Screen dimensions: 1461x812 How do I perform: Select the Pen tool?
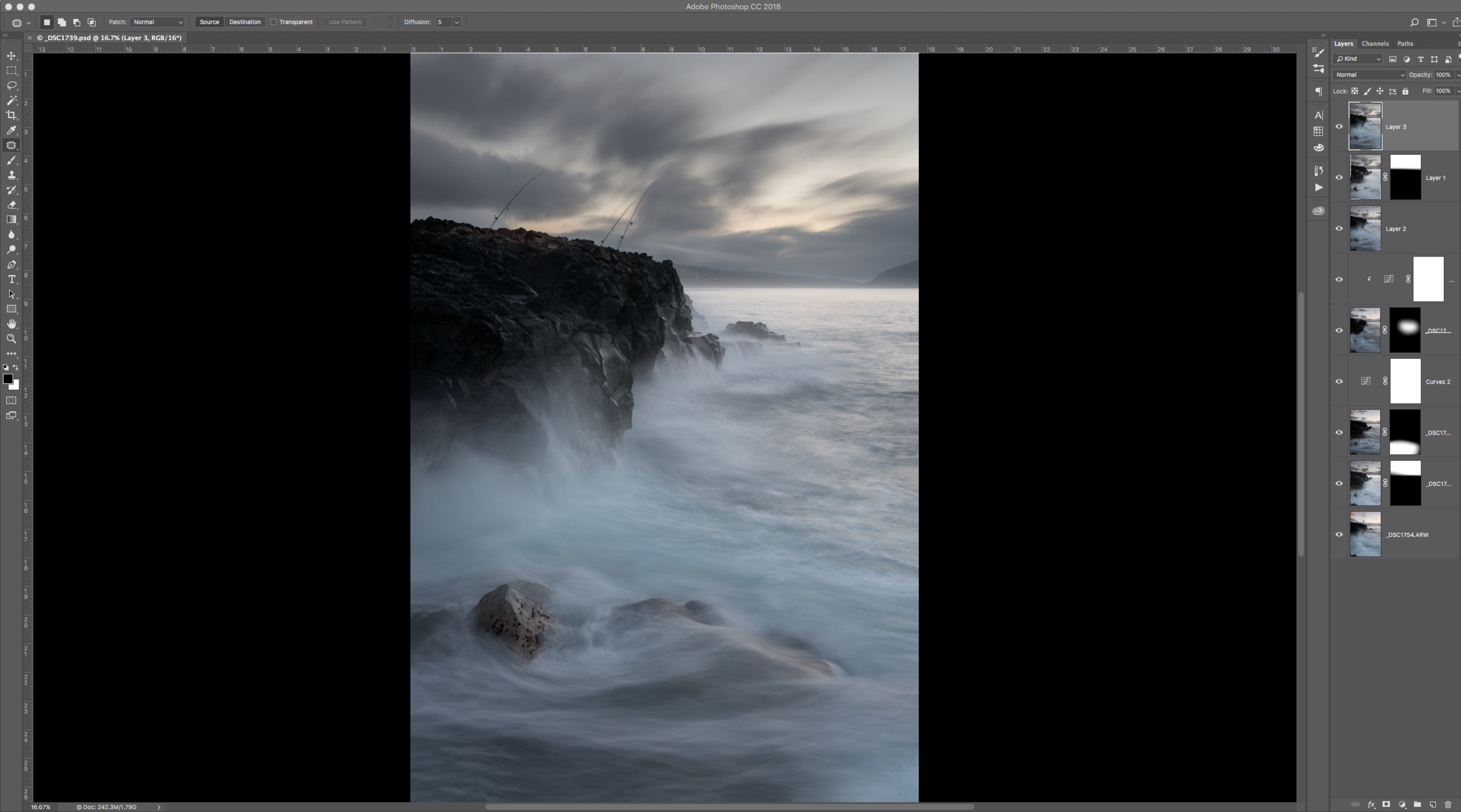click(x=11, y=265)
